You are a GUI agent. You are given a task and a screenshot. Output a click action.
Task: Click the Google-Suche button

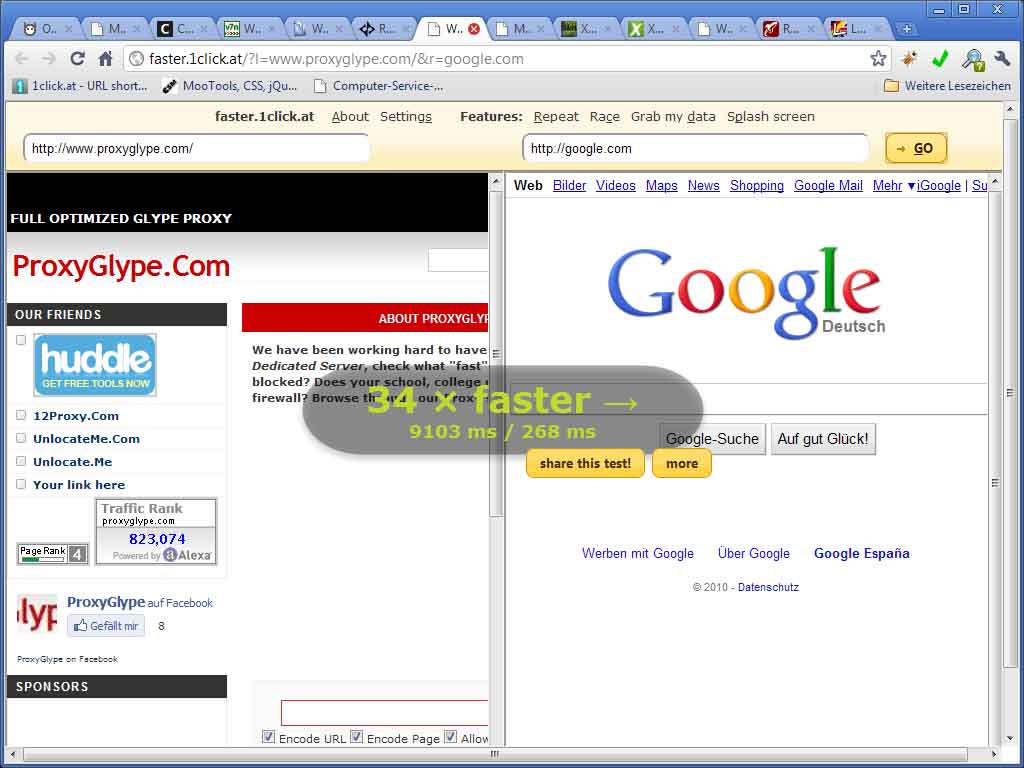coord(712,439)
